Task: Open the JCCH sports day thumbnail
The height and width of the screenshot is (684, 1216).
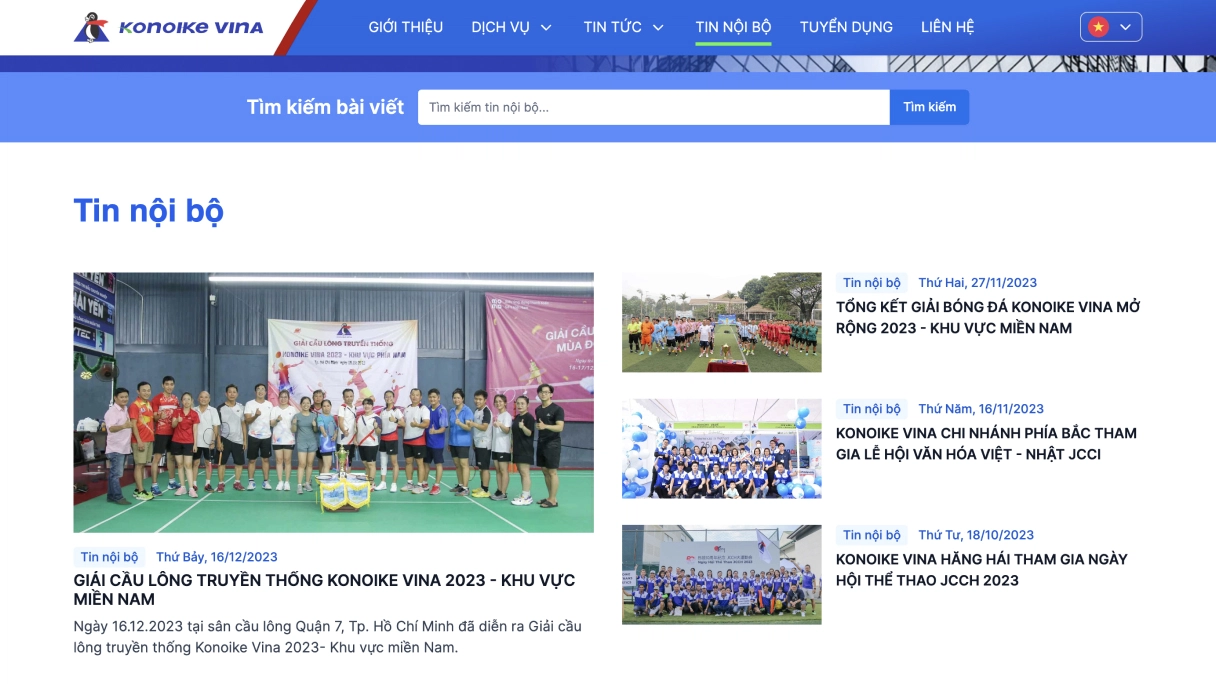Action: click(722, 575)
